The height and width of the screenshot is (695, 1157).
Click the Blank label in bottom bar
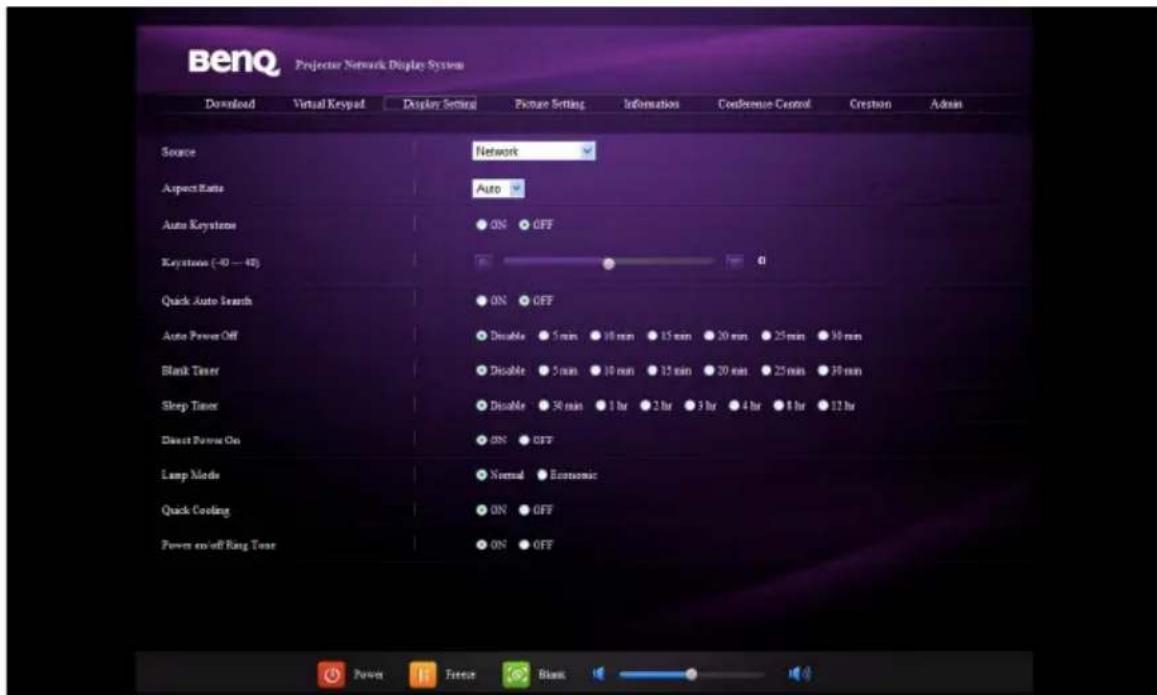[552, 674]
